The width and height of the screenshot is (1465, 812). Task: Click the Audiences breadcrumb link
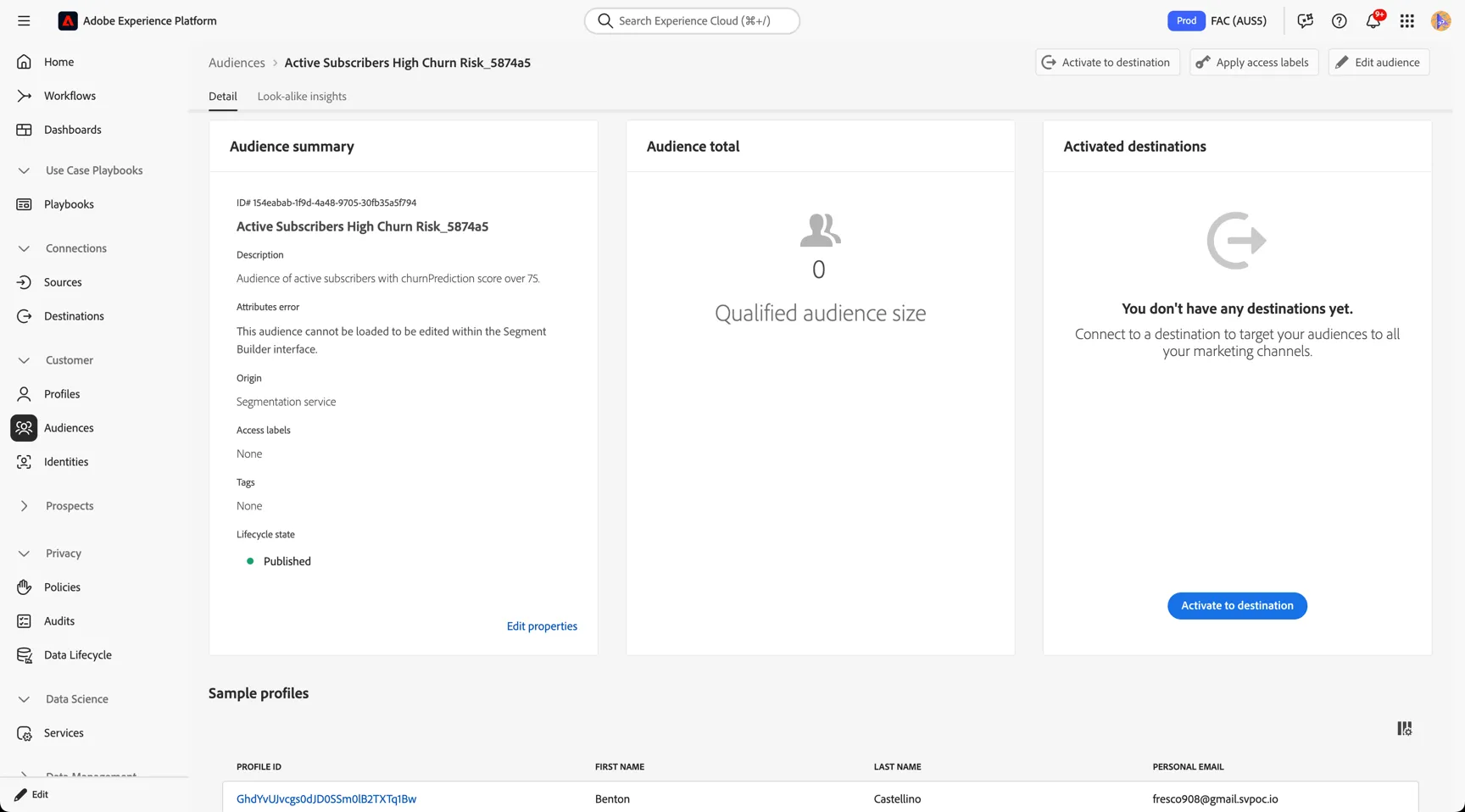click(237, 63)
